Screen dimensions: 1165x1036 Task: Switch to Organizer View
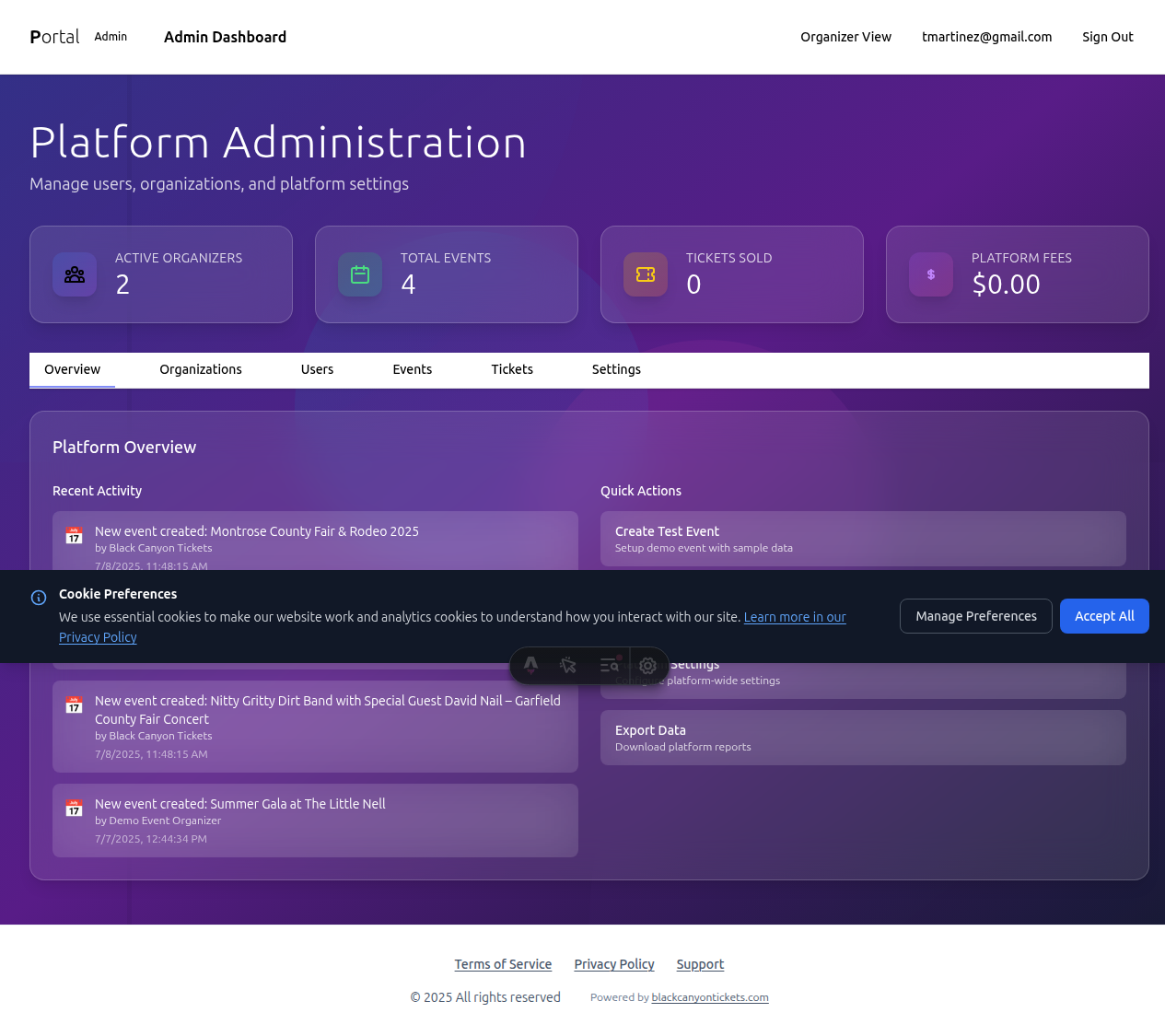845,37
